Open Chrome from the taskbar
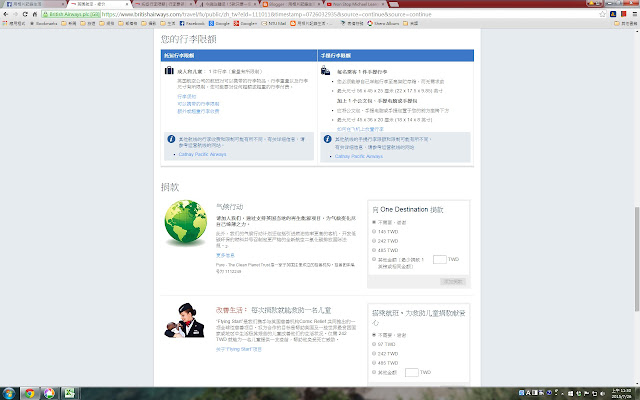640x400 pixels. 29,393
